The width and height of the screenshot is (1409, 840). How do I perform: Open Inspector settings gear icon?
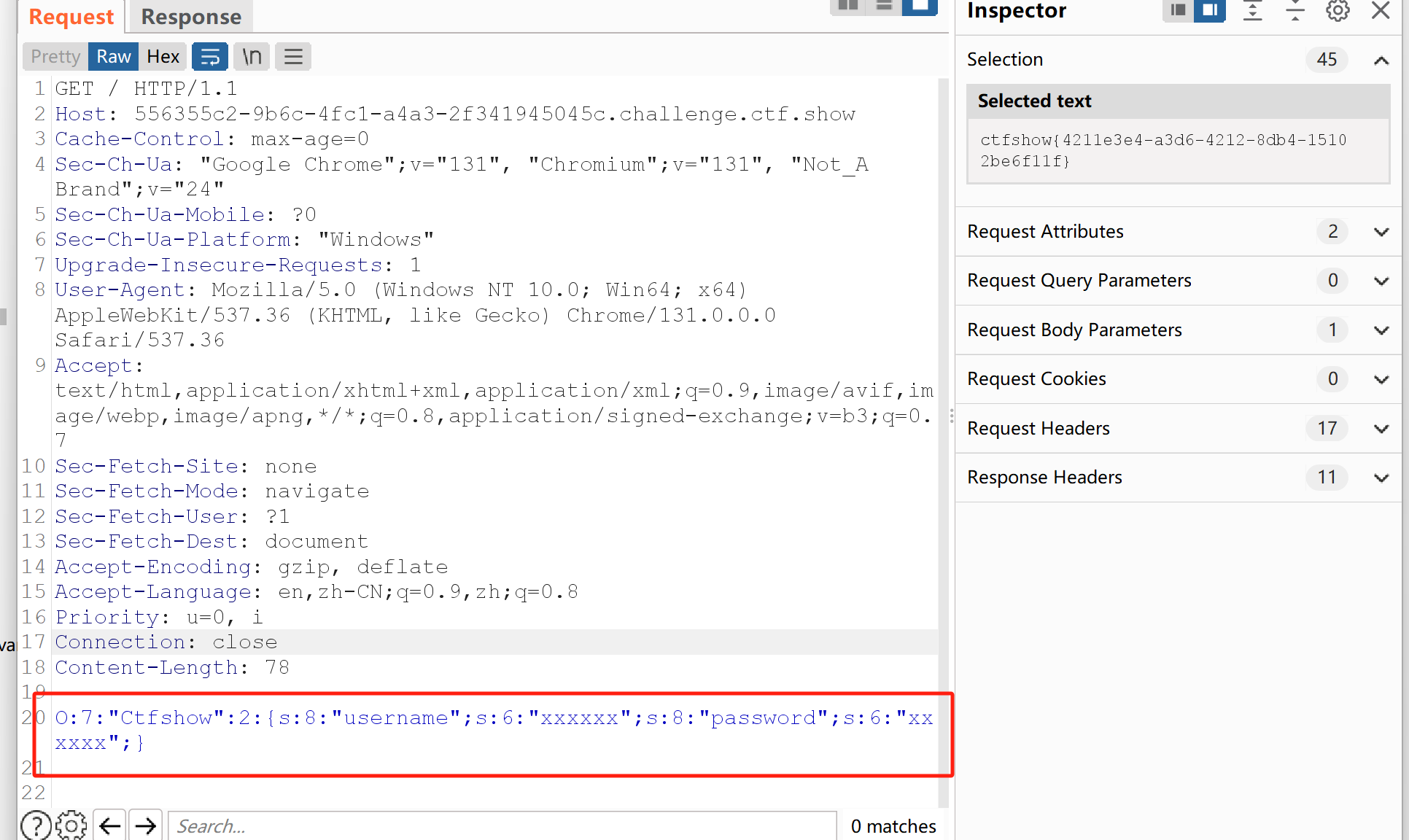[x=1338, y=11]
